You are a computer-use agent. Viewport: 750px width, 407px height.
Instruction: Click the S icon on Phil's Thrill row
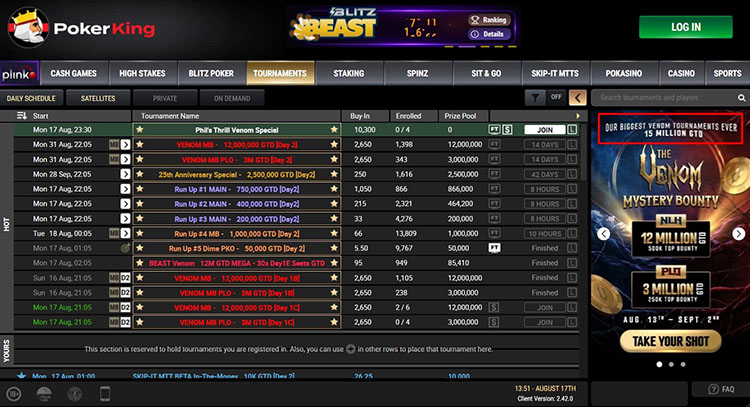point(507,130)
